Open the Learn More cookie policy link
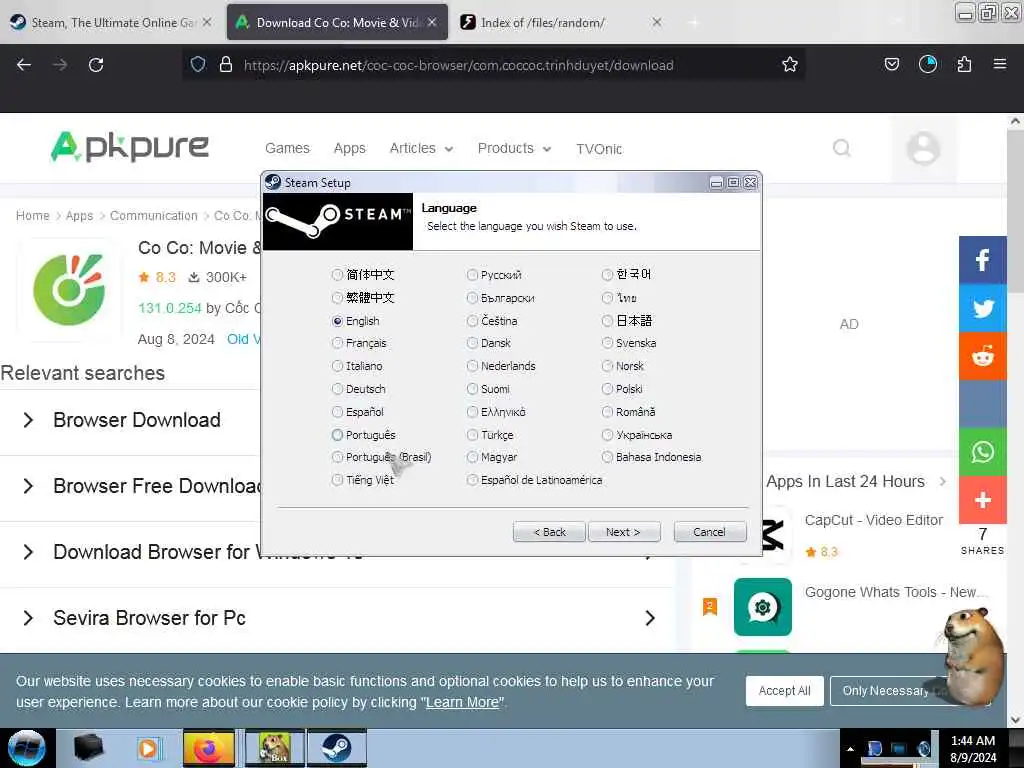 462,702
